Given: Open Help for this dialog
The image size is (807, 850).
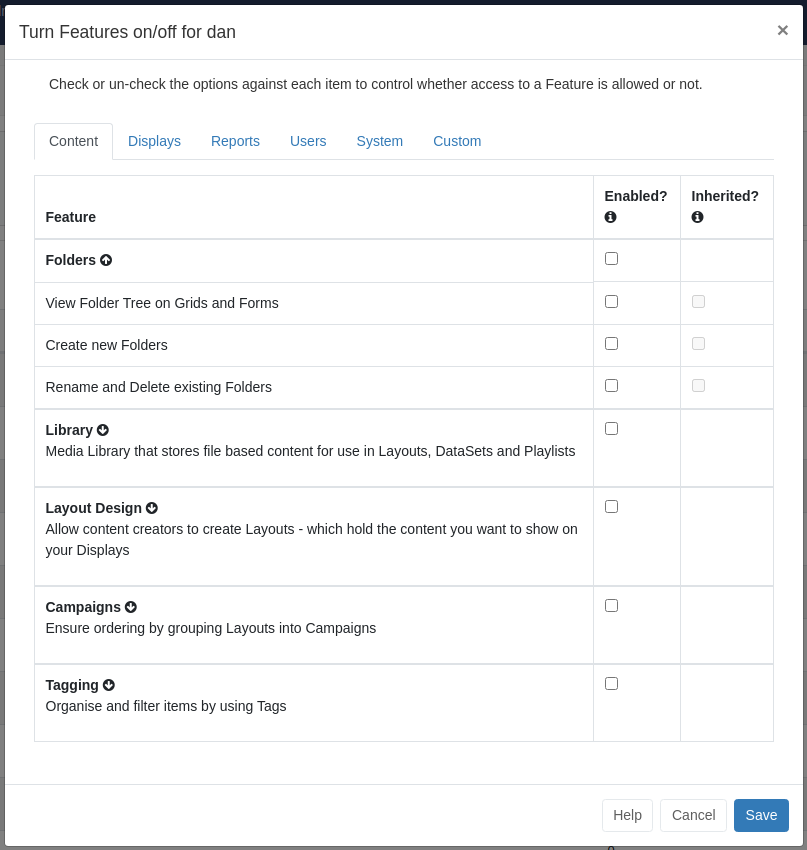Looking at the screenshot, I should click(x=627, y=815).
